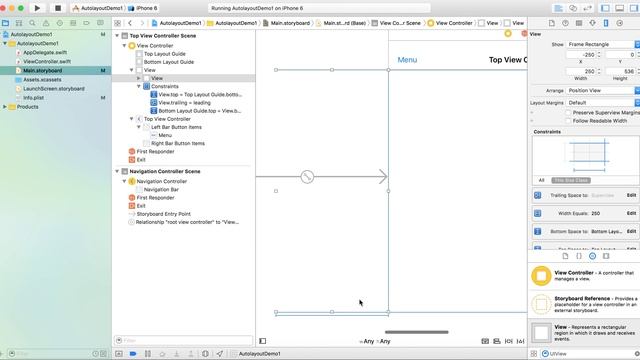Switch to the Size inspector tab
The height and width of the screenshot is (360, 640).
point(606,23)
